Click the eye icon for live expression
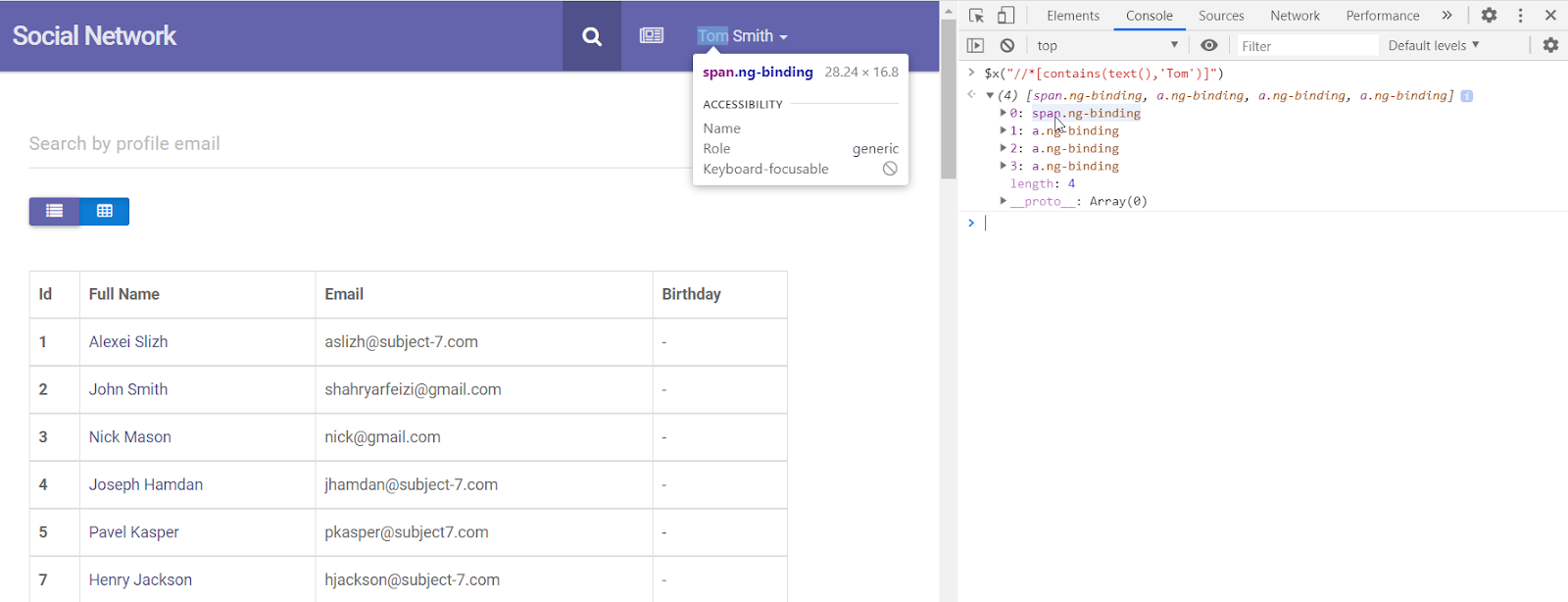 click(1209, 45)
